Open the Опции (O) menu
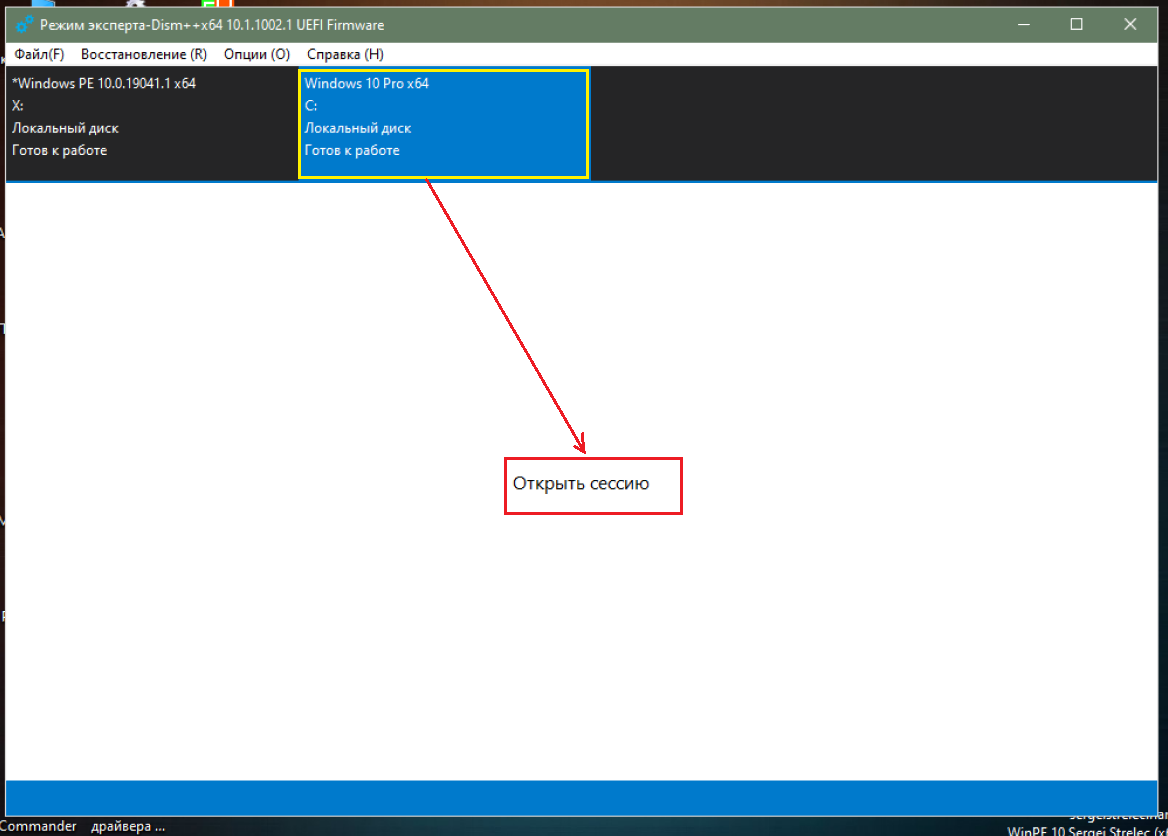1168x836 pixels. pos(257,54)
